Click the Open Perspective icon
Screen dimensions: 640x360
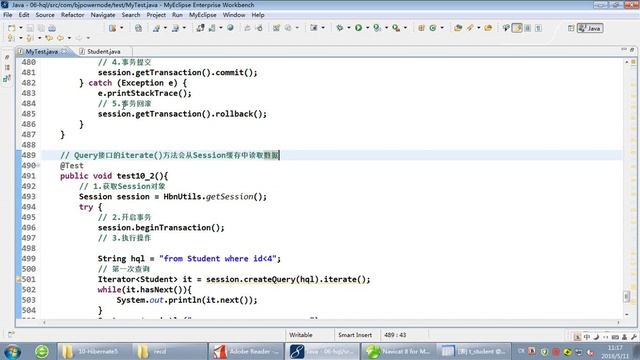pos(571,28)
